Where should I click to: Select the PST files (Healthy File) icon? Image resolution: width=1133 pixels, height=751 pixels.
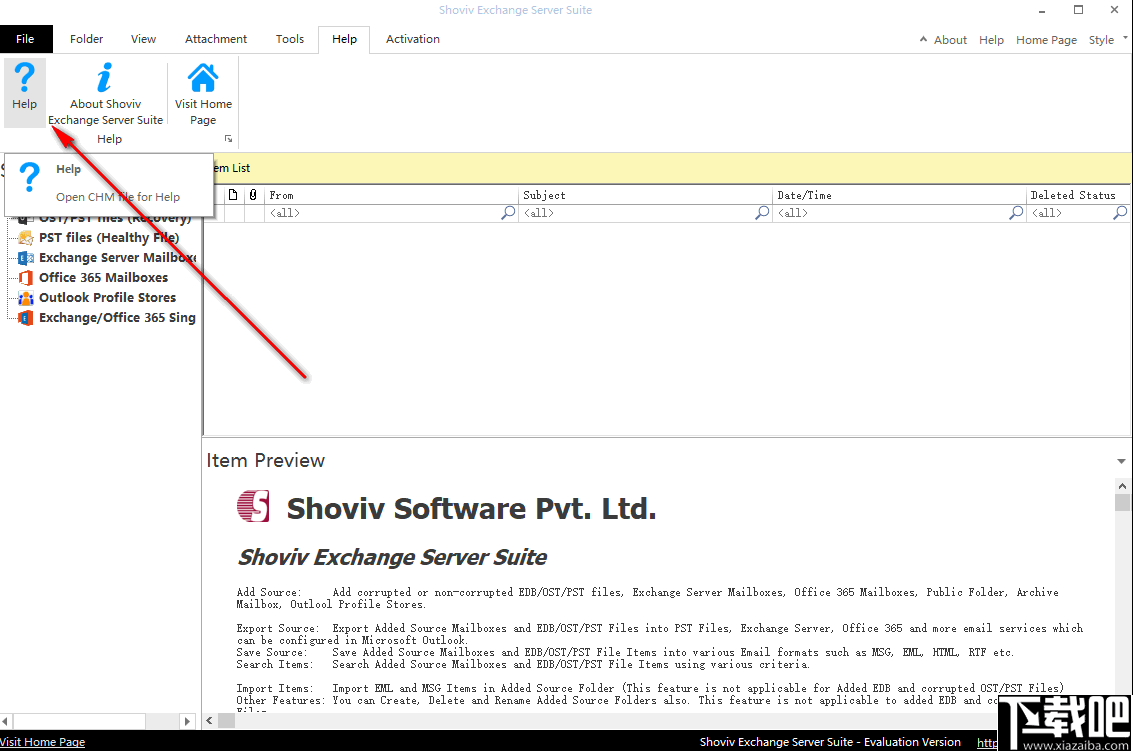pyautogui.click(x=25, y=237)
